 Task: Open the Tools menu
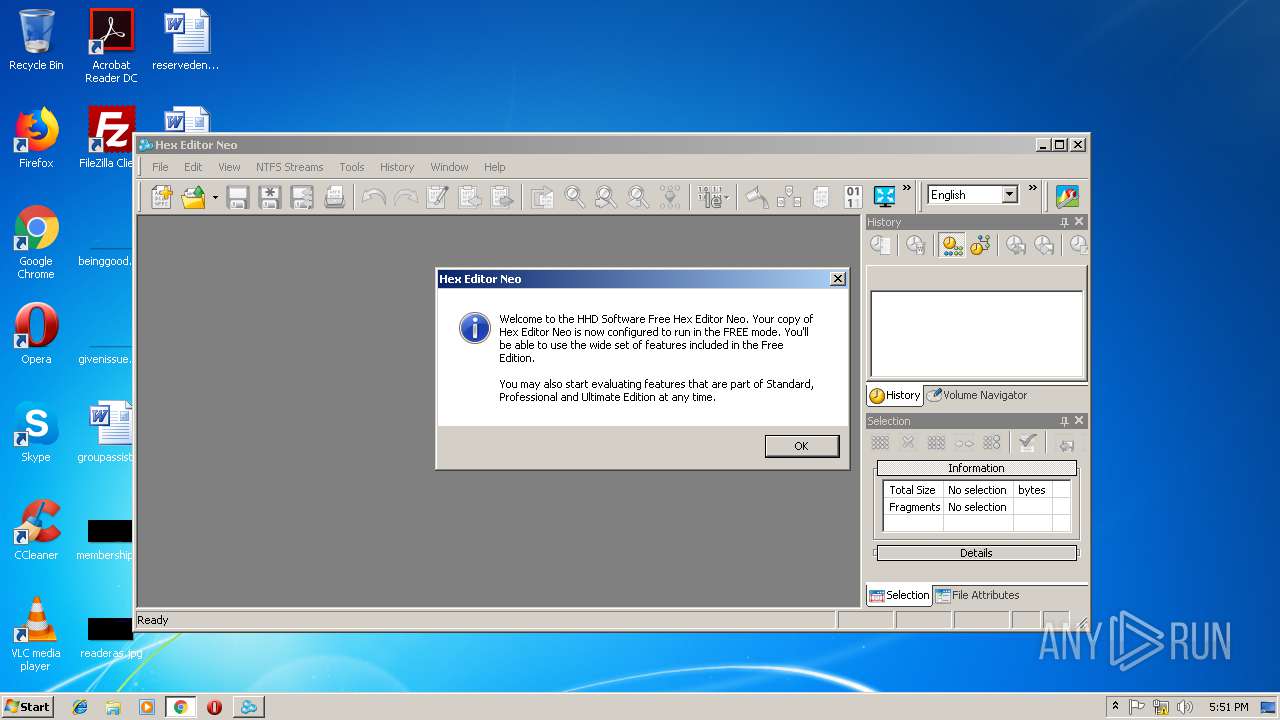click(x=352, y=167)
